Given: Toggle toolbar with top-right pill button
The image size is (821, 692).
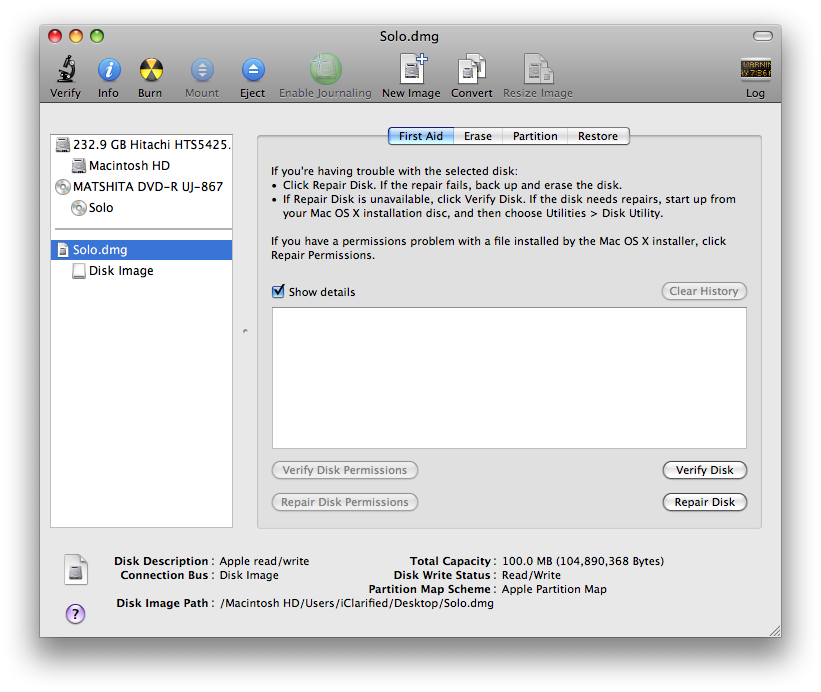Looking at the screenshot, I should (x=763, y=36).
